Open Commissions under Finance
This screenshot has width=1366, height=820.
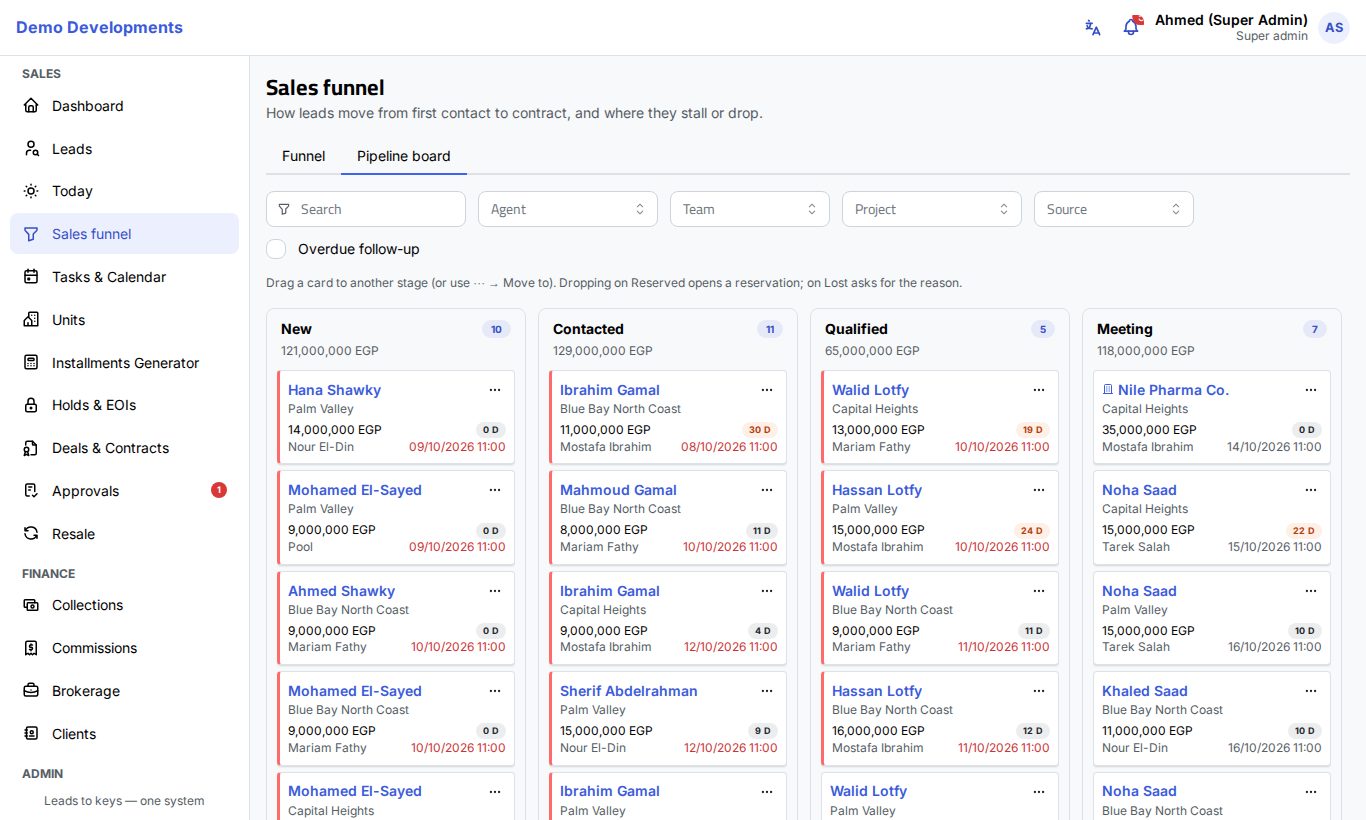[x=124, y=648]
